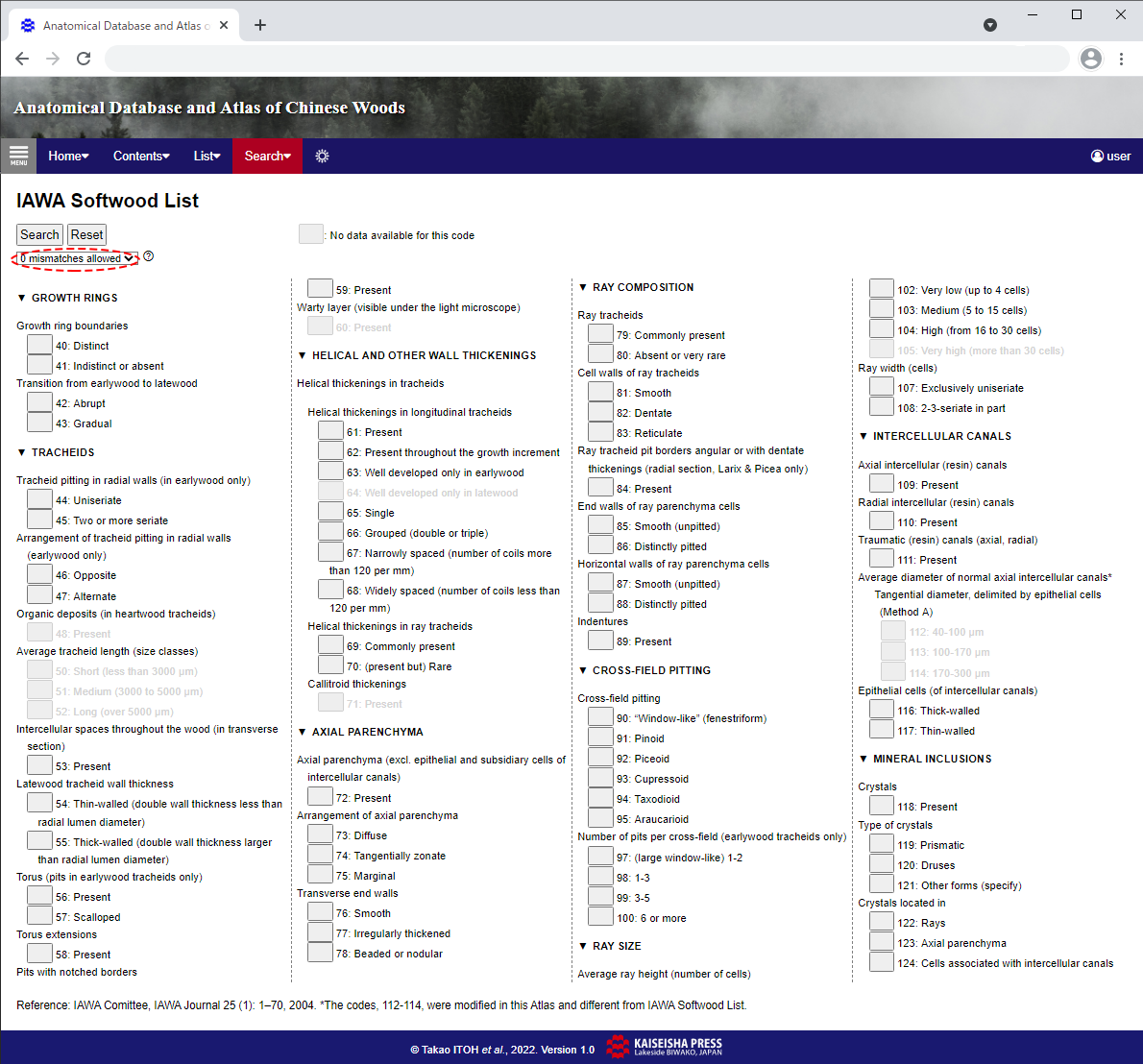1143x1064 pixels.
Task: Click the user account icon in navbar
Action: tap(1097, 156)
